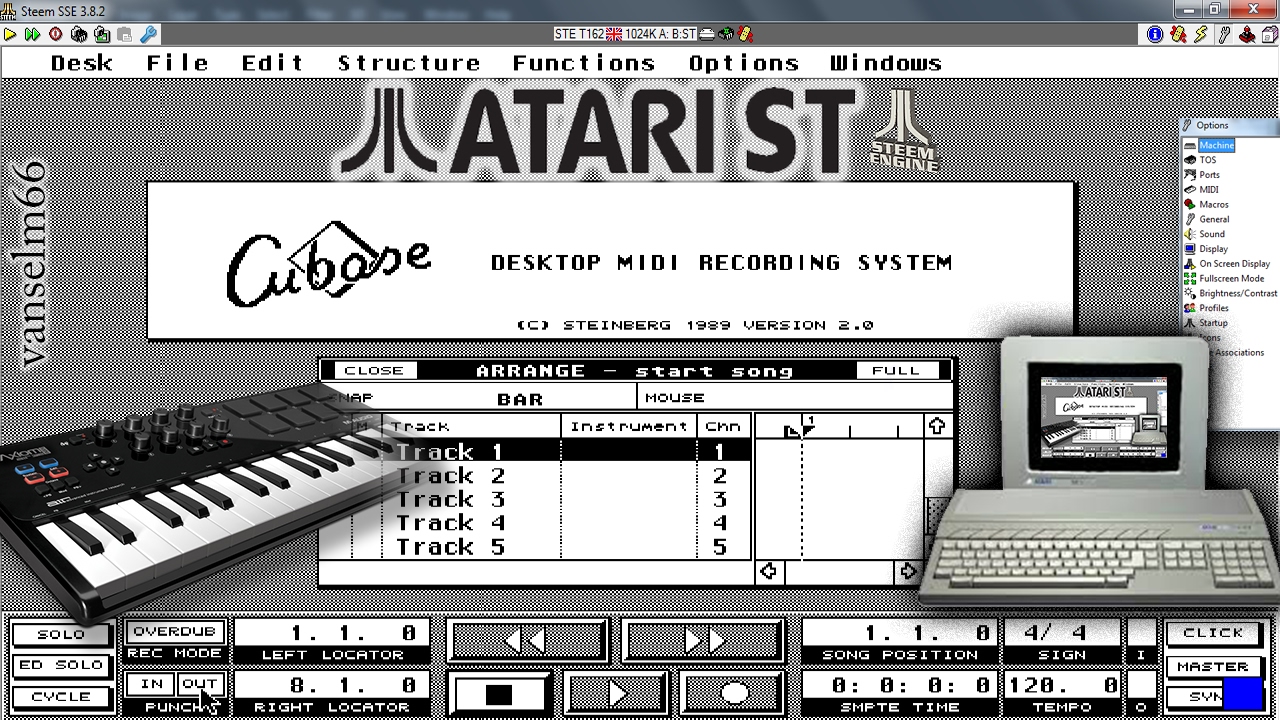Click the yellow Run emulation arrow icon
The height and width of the screenshot is (720, 1280).
point(10,34)
